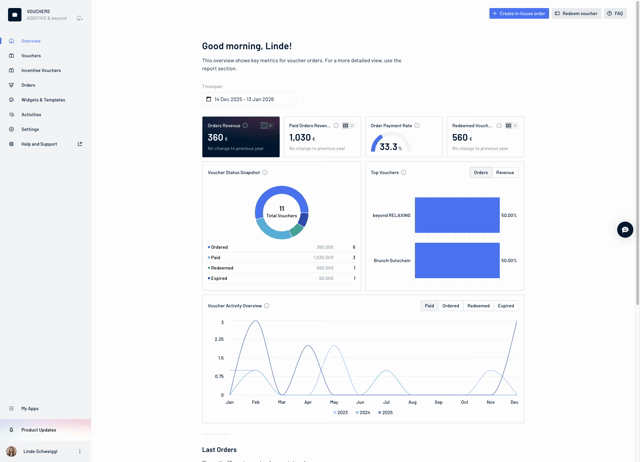Click the Redeem voucher button

click(x=577, y=14)
